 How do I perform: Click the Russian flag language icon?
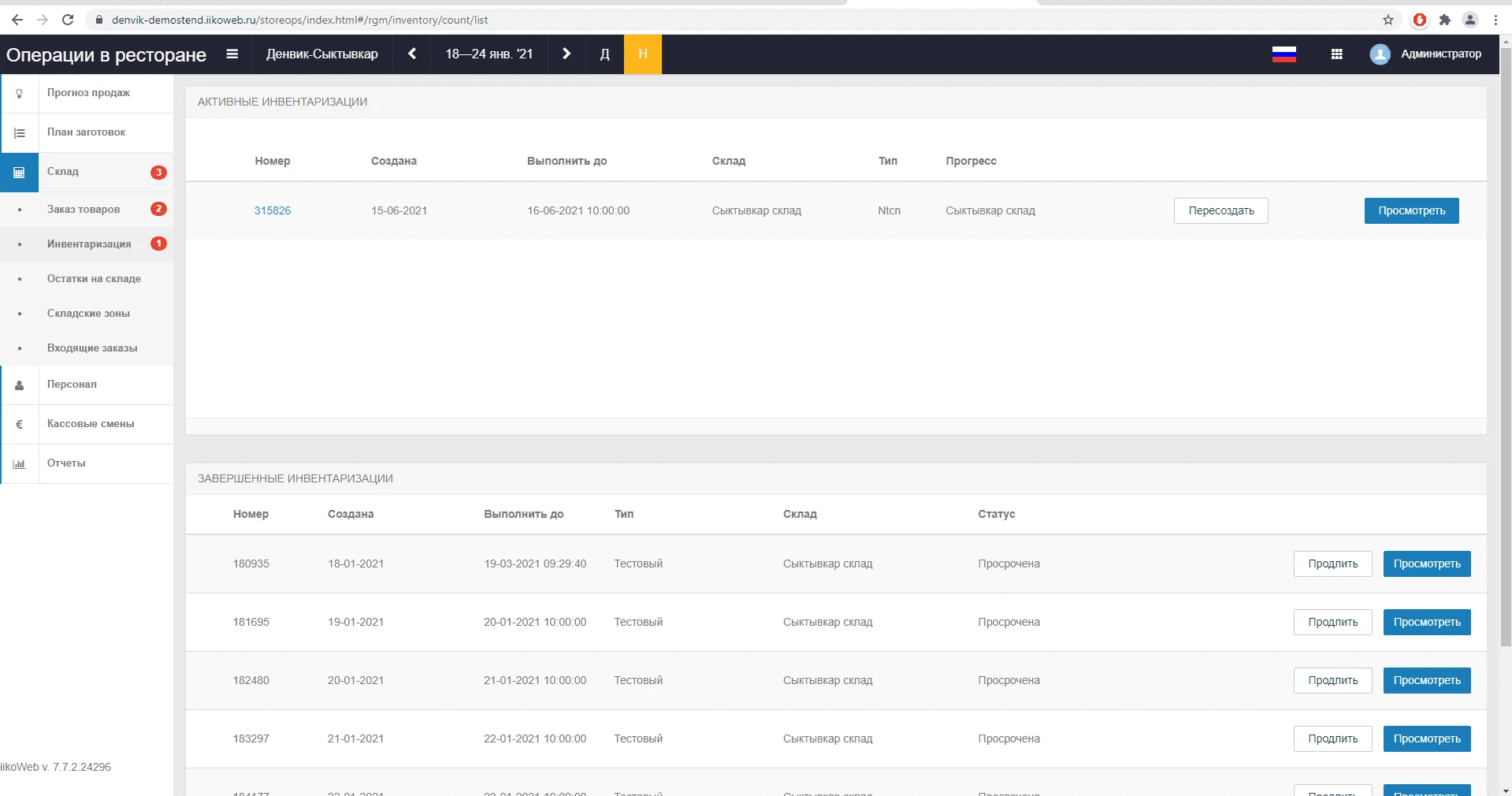[1284, 54]
